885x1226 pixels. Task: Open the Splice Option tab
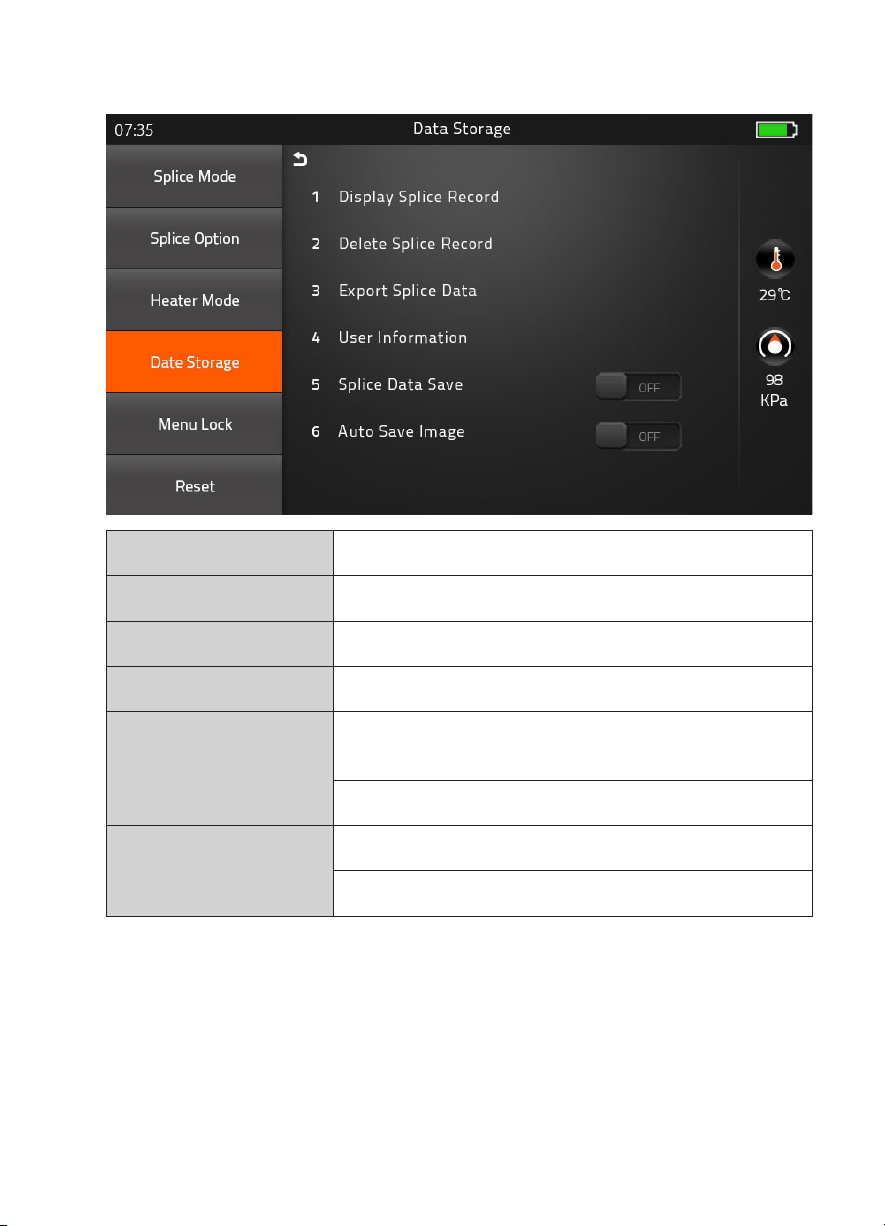(x=194, y=238)
